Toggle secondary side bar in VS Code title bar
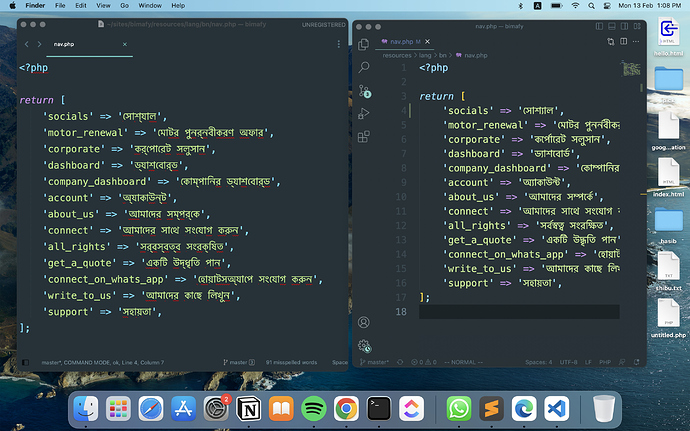Viewport: 690px width, 431px height. point(624,26)
